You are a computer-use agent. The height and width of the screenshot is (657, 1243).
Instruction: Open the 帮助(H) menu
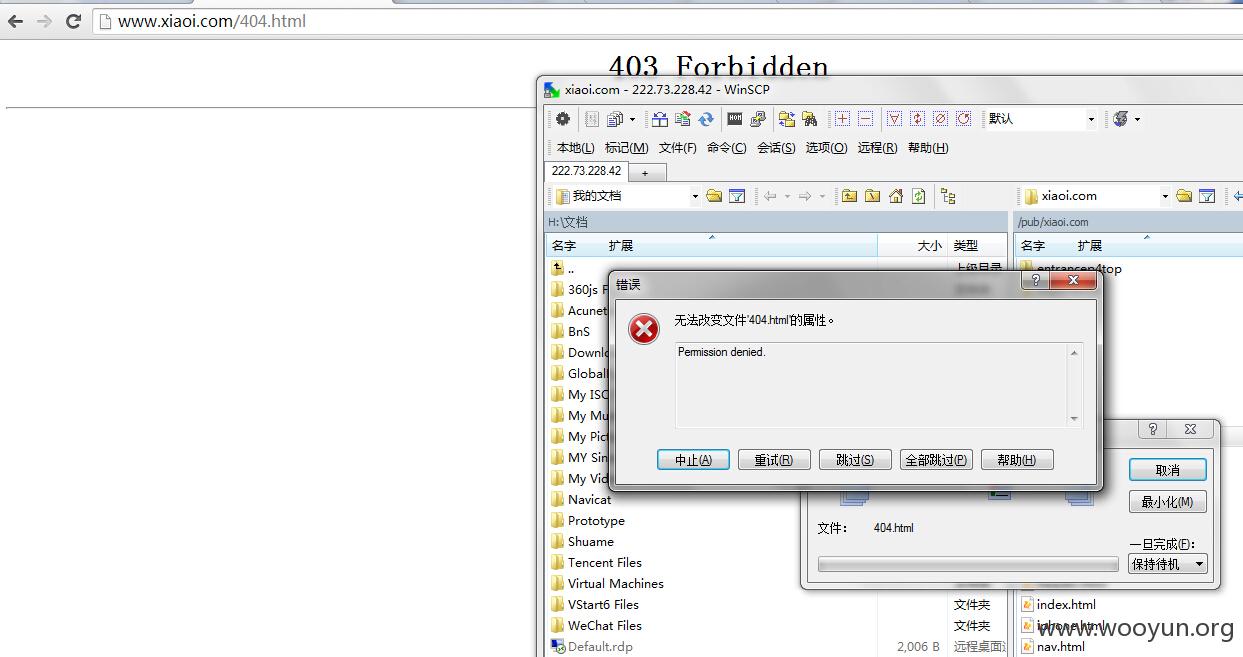(x=928, y=148)
